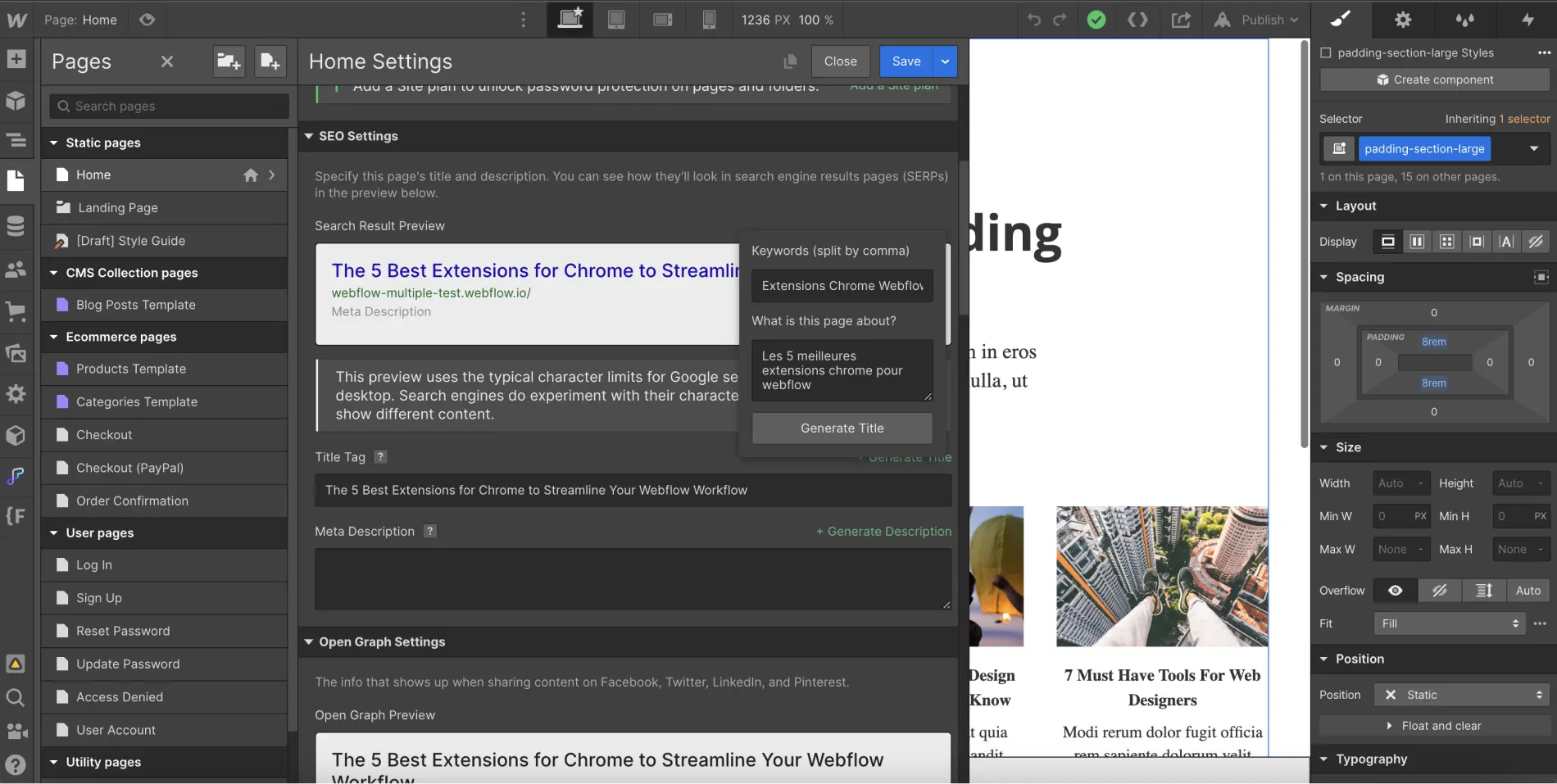Open the Pages panel icon in sidebar

point(16,180)
